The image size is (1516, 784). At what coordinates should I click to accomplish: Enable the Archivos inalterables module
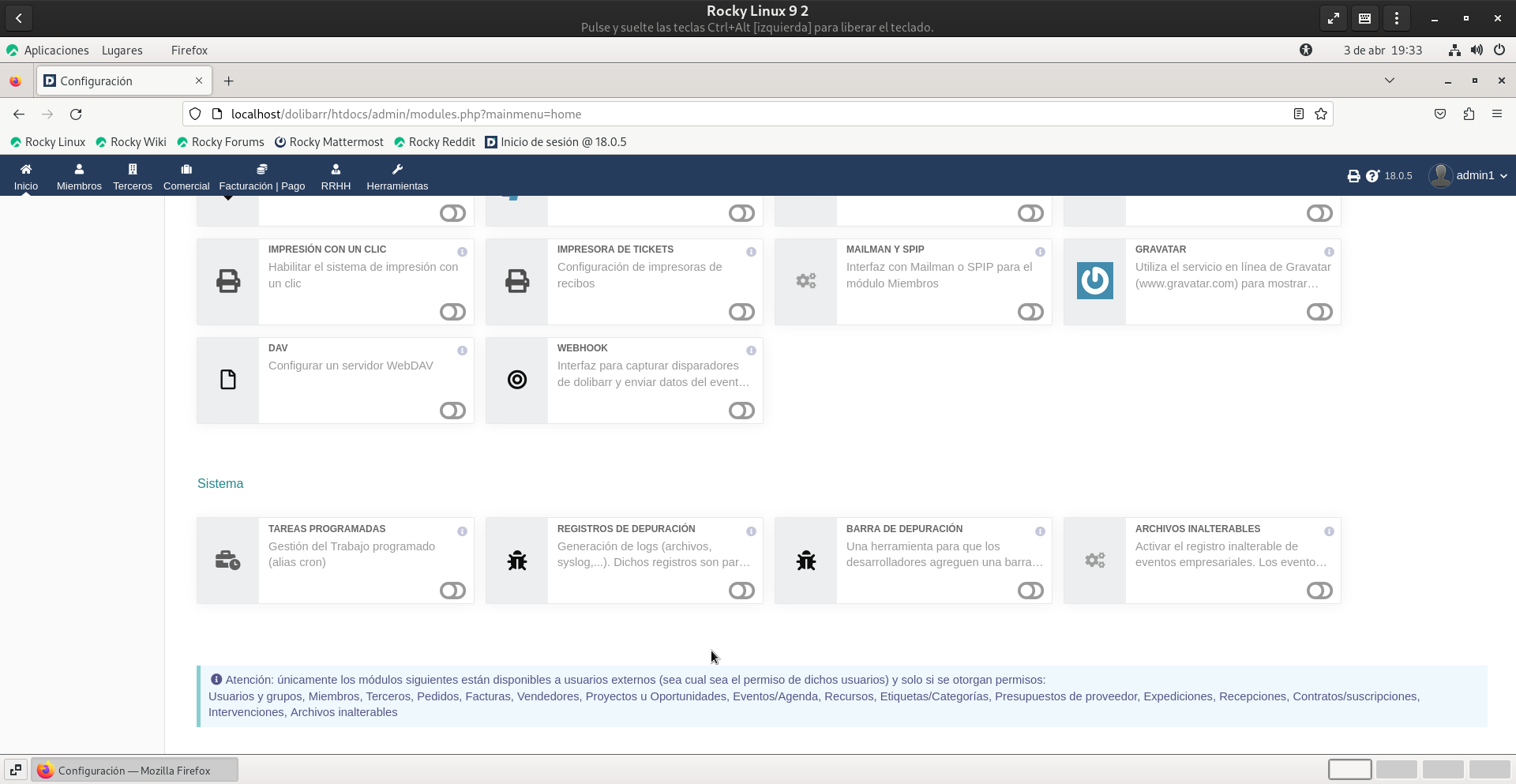1319,591
